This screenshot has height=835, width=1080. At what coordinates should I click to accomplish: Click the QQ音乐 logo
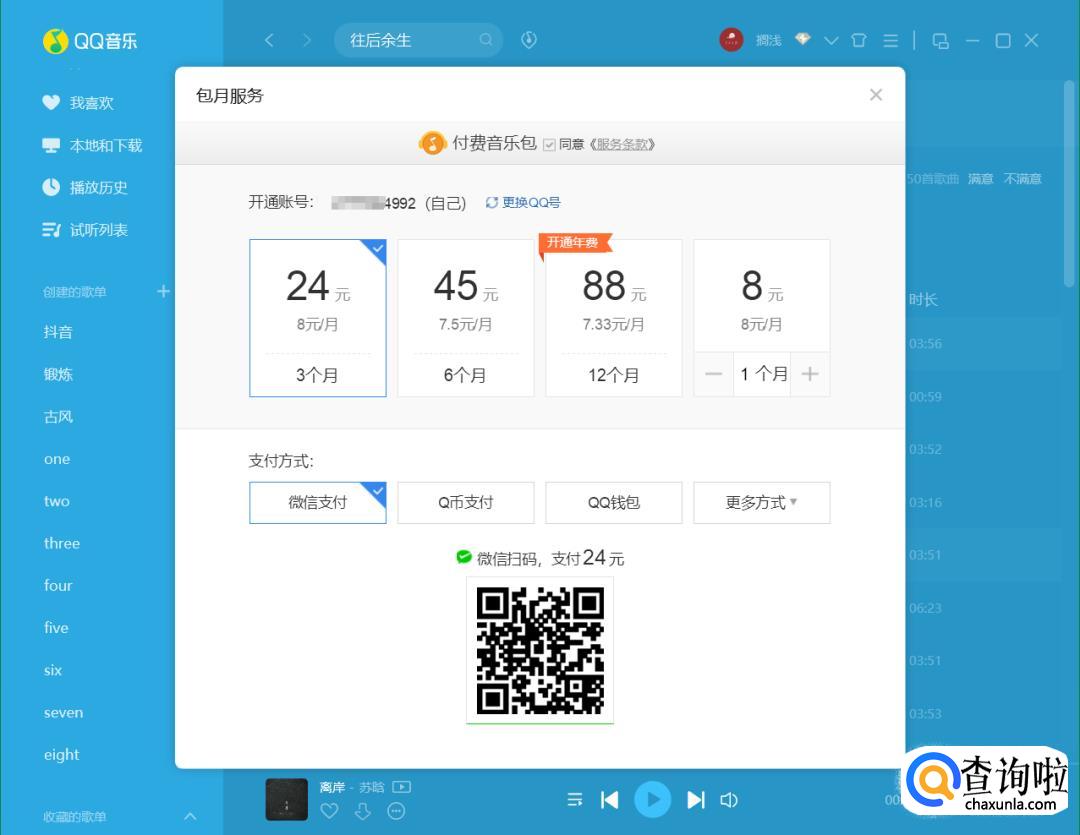[90, 41]
